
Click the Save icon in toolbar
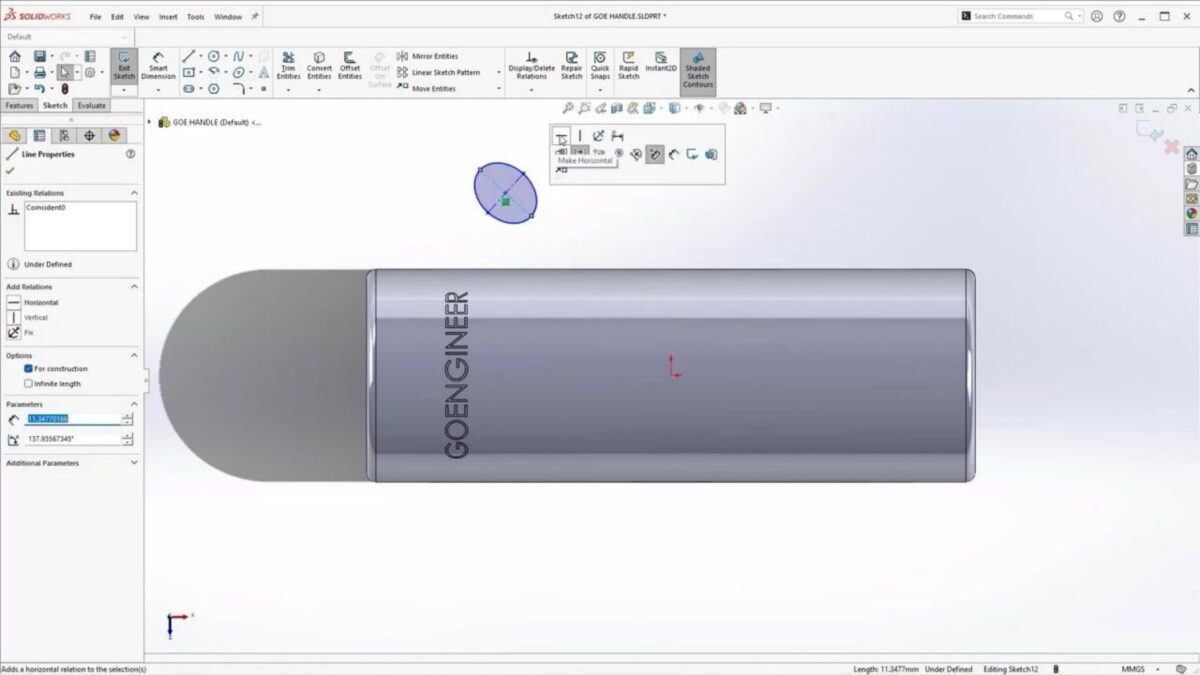(39, 56)
